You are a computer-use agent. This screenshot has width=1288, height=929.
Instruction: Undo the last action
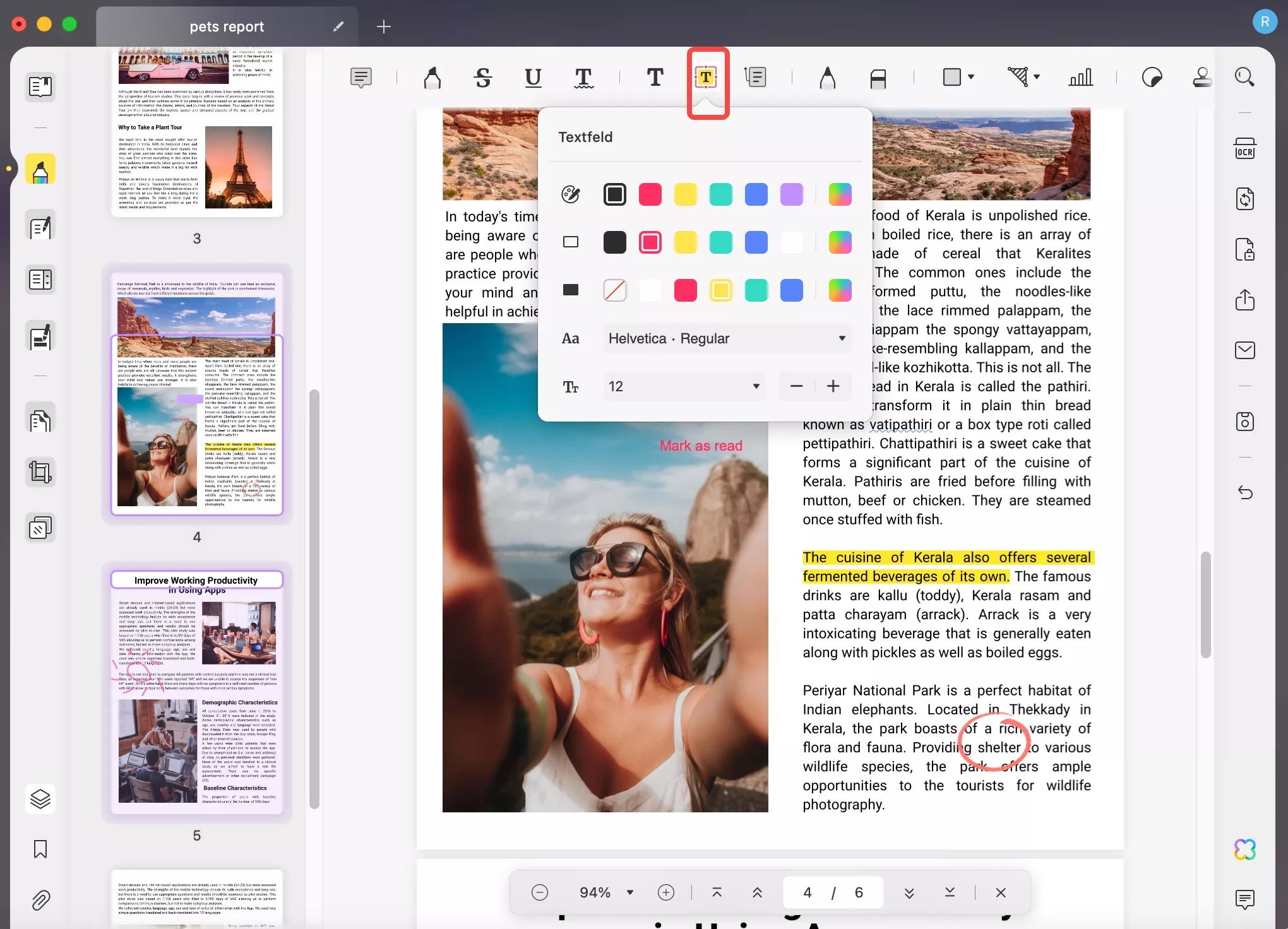[1244, 492]
